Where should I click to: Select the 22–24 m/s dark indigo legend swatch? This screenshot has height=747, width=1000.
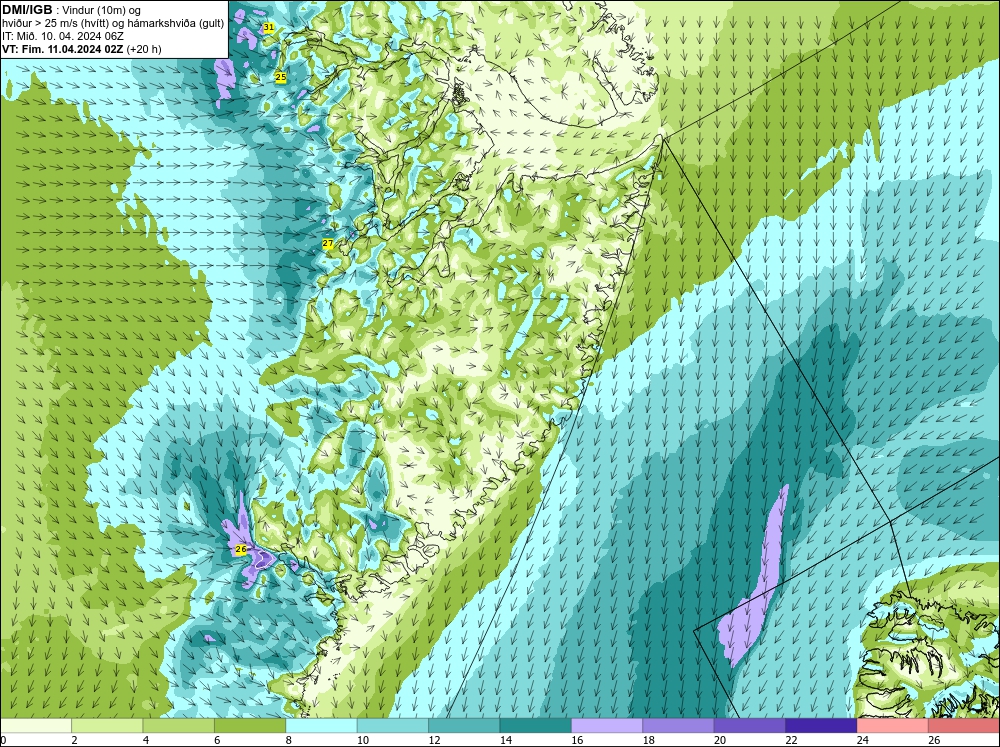821,725
